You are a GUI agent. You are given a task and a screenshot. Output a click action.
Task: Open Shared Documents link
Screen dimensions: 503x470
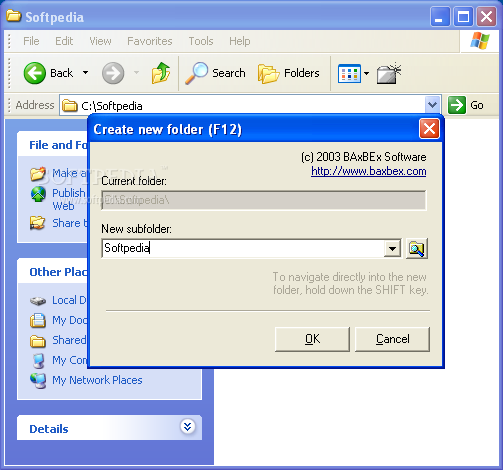69,340
